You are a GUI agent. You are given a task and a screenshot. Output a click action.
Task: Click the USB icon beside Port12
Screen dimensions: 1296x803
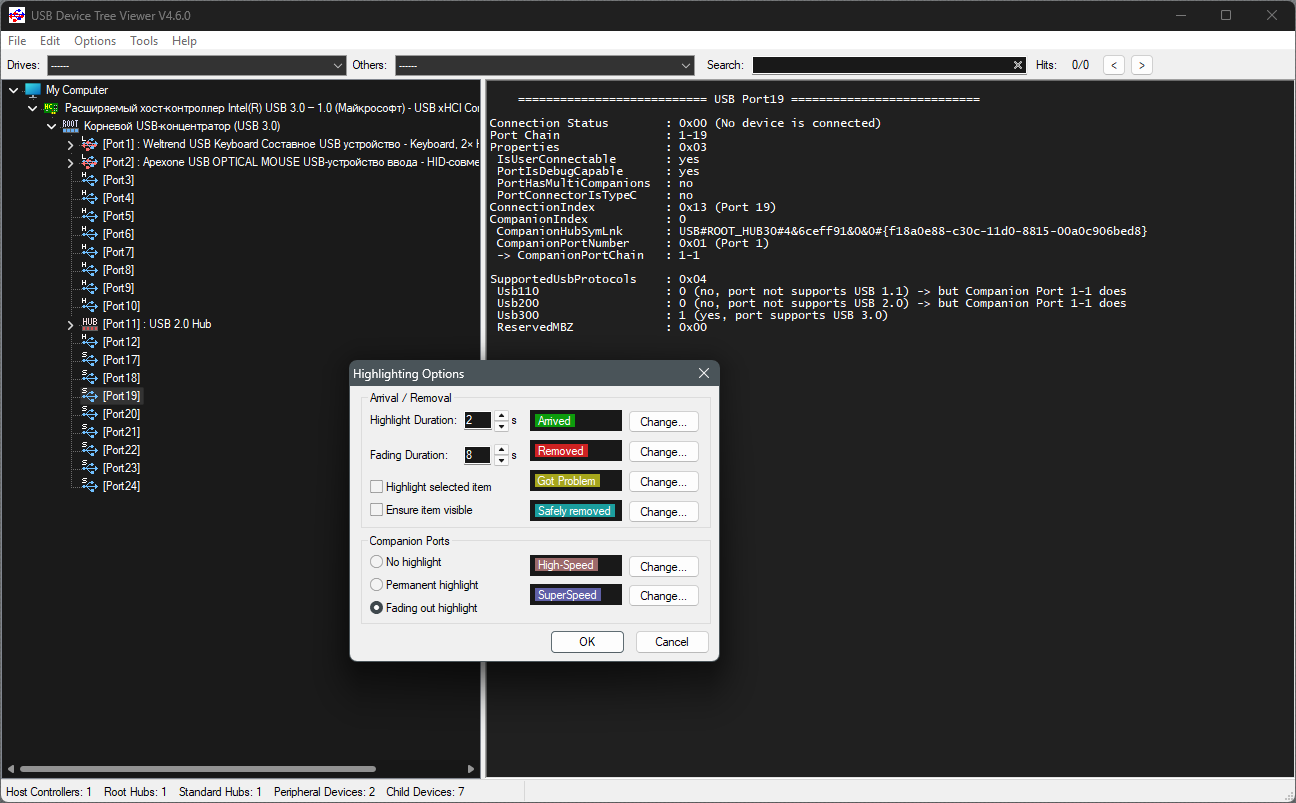click(89, 342)
